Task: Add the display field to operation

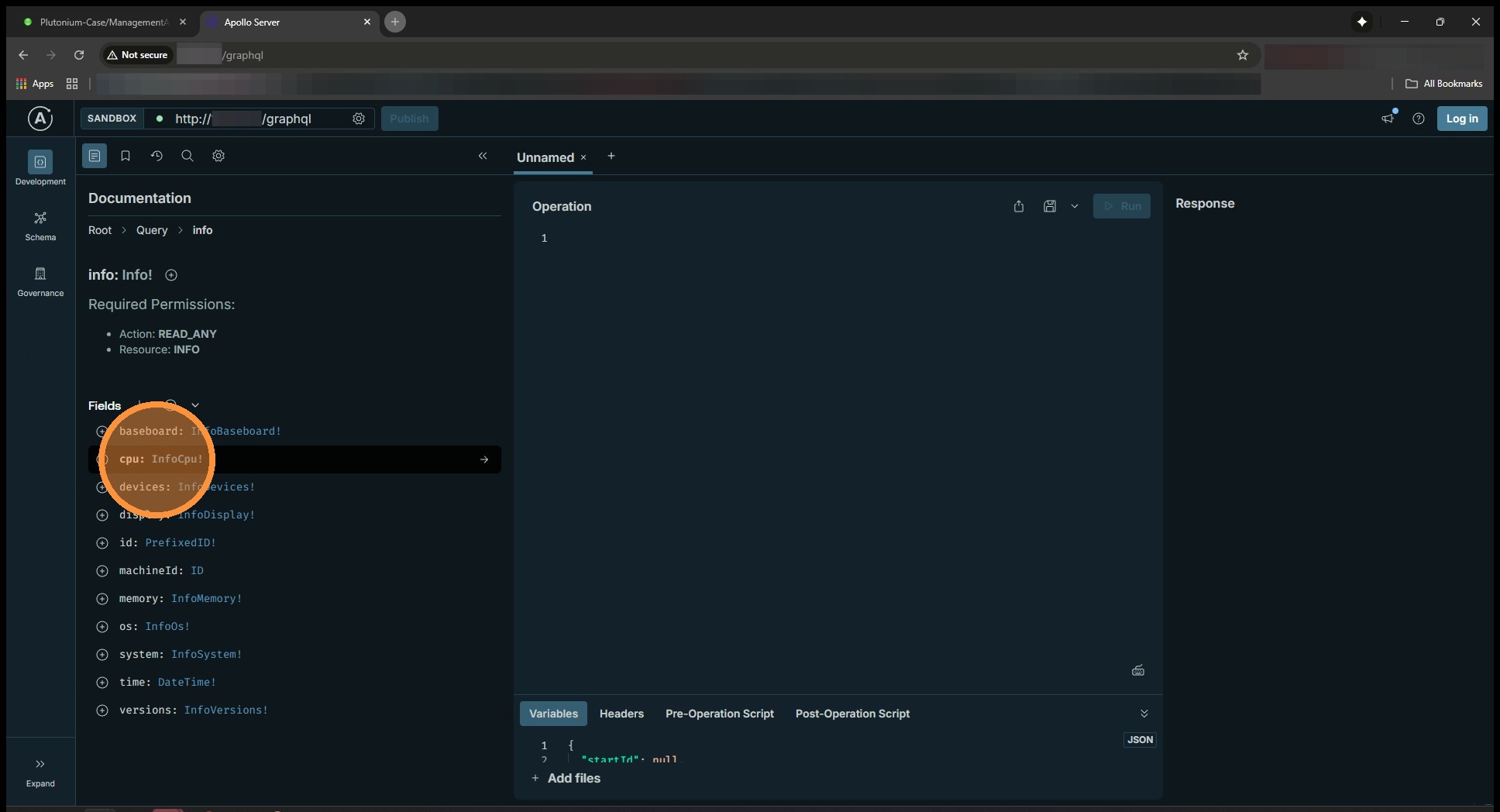Action: [102, 515]
